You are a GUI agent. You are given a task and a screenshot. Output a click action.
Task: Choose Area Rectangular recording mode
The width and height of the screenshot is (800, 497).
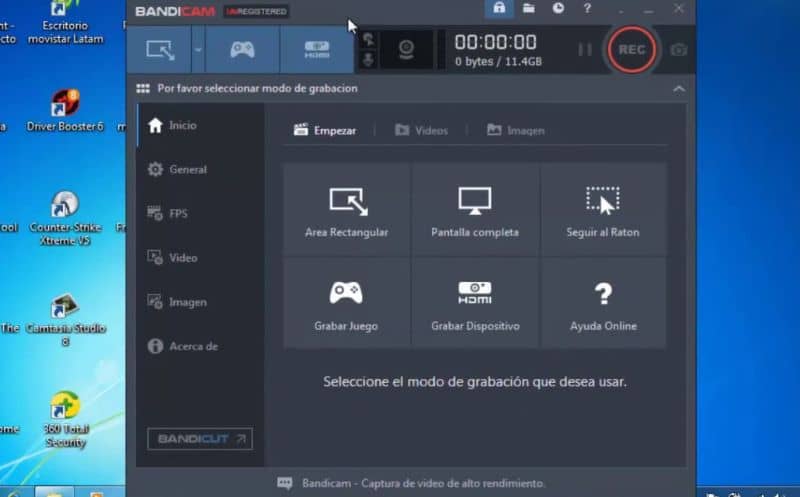tap(346, 209)
